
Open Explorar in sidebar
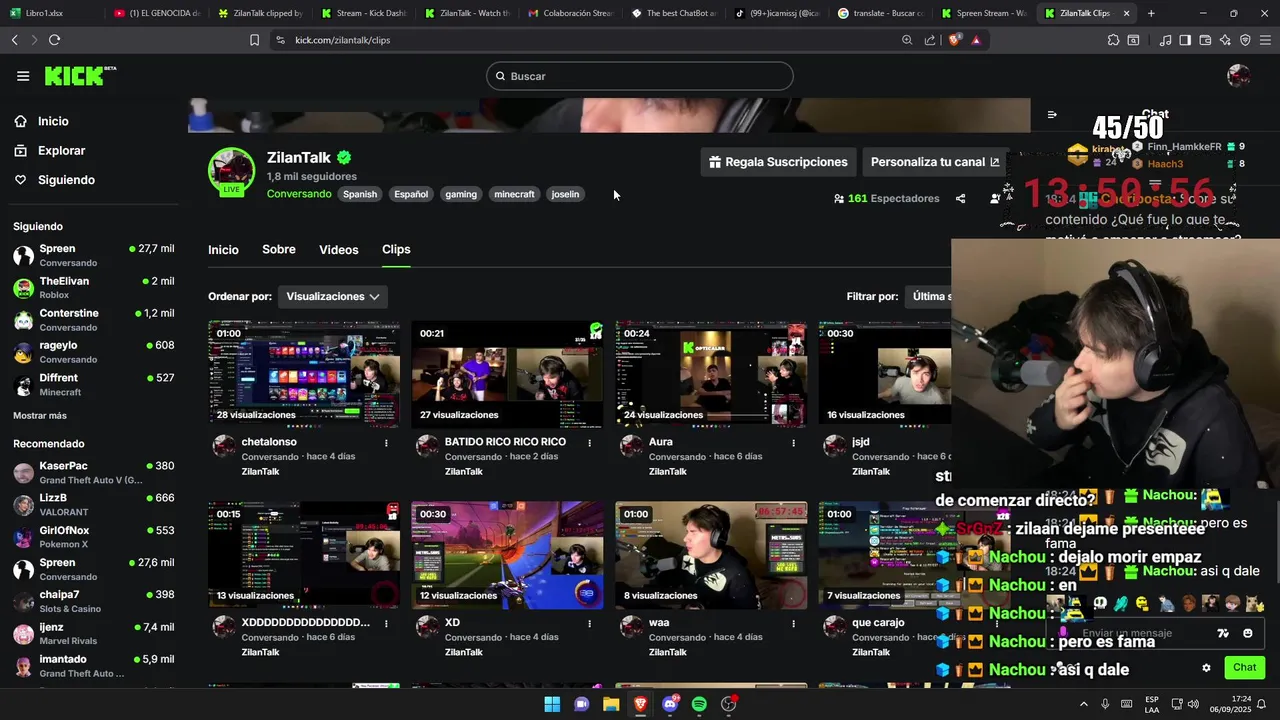point(61,151)
